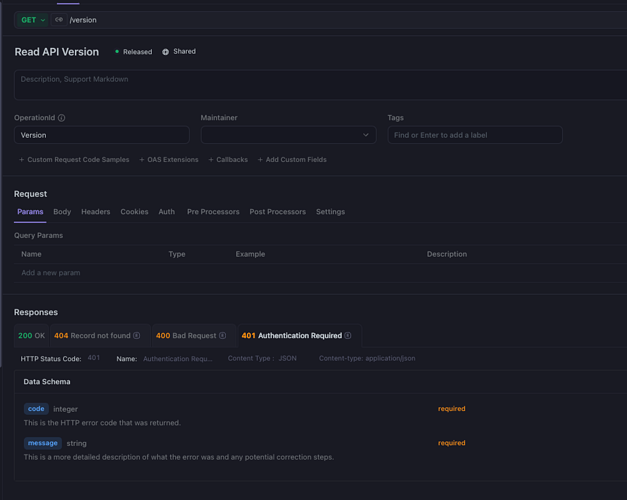
Task: Switch to the Body tab
Action: (x=62, y=212)
